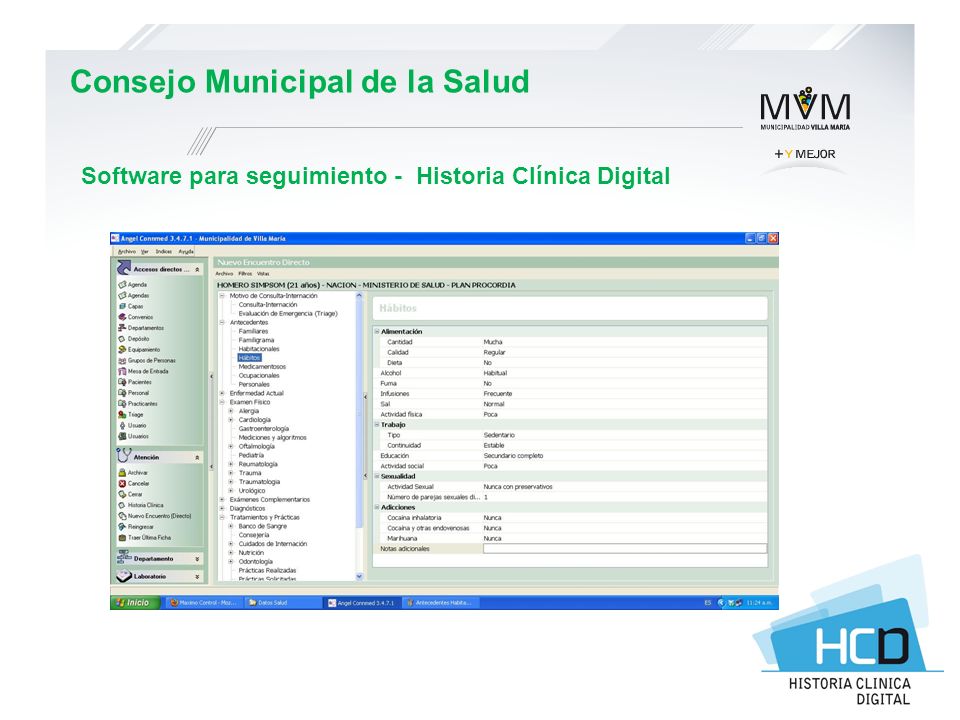Screen dimensions: 960x720
Task: Collapse the Trabajo property group
Action: tap(377, 424)
